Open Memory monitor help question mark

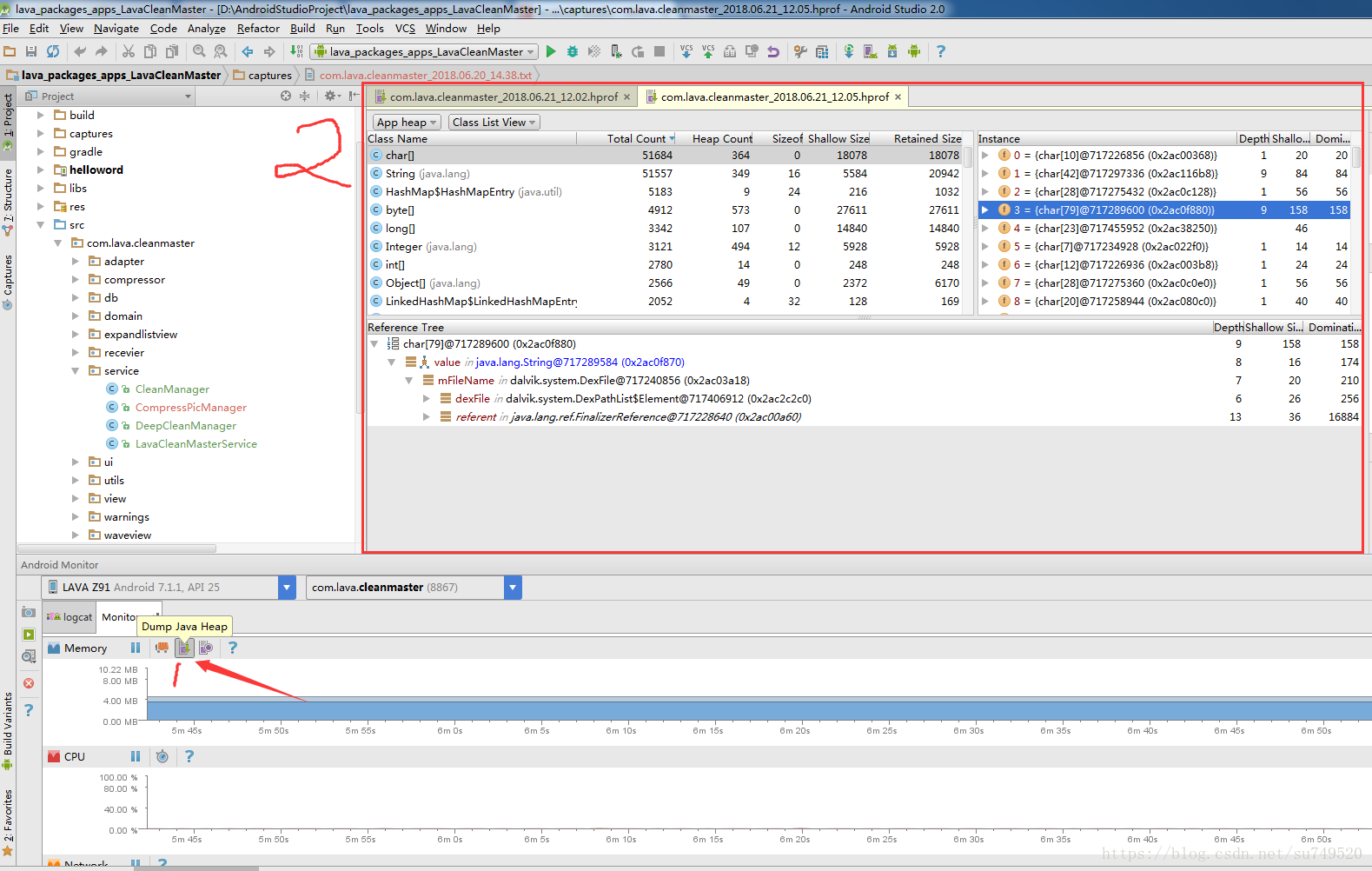[x=232, y=648]
